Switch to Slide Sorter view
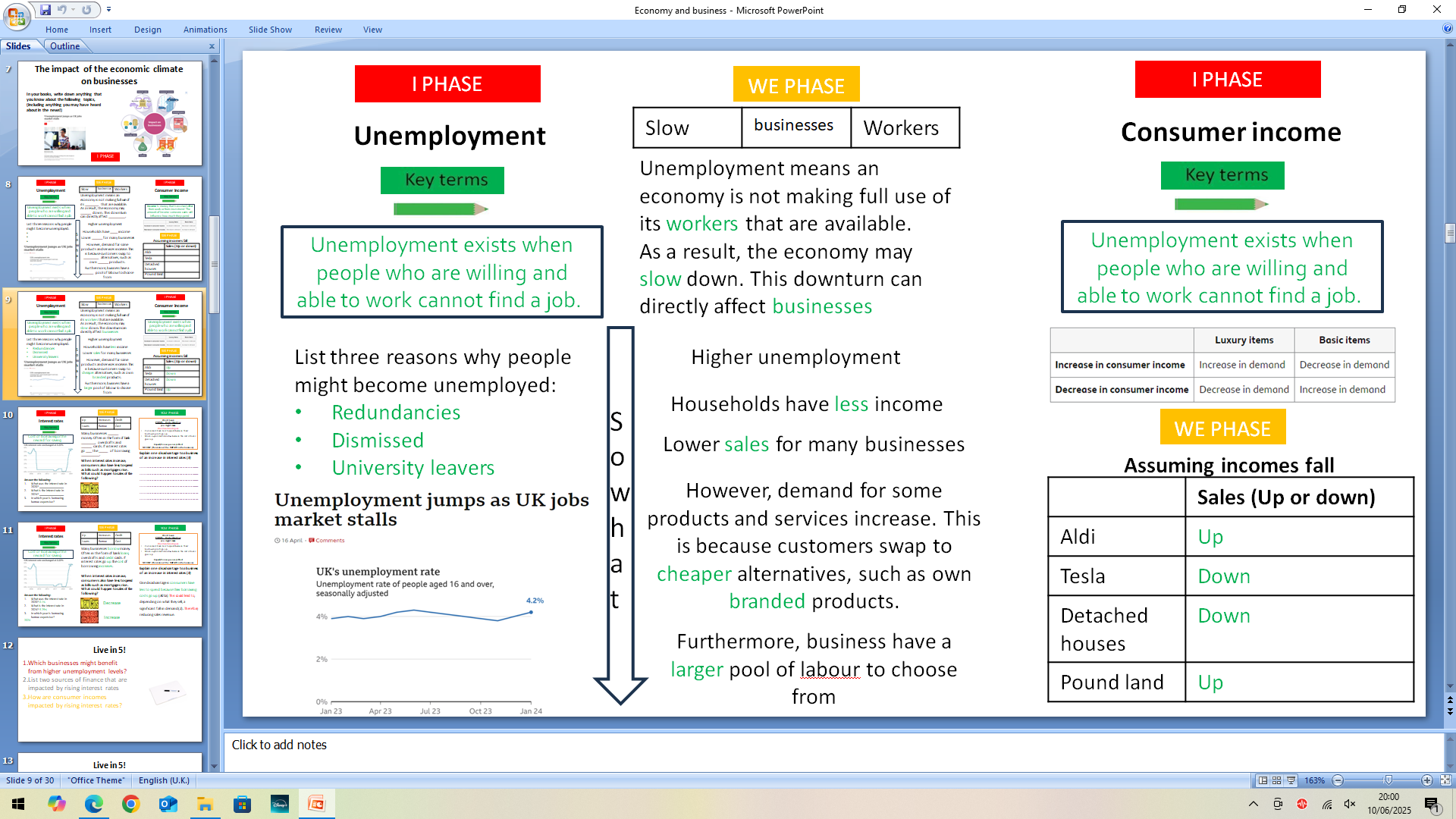This screenshot has width=1456, height=819. click(x=1276, y=780)
